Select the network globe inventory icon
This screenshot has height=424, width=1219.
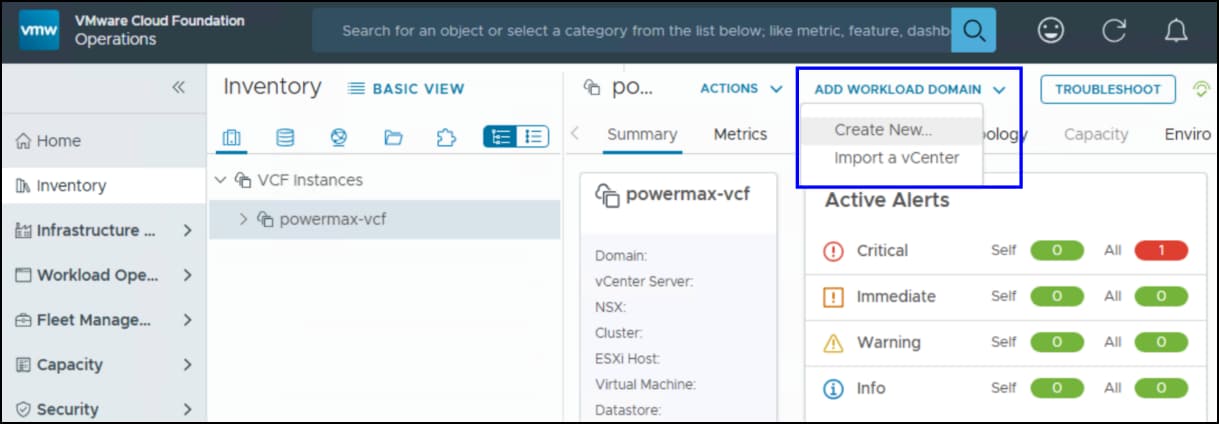coord(338,137)
